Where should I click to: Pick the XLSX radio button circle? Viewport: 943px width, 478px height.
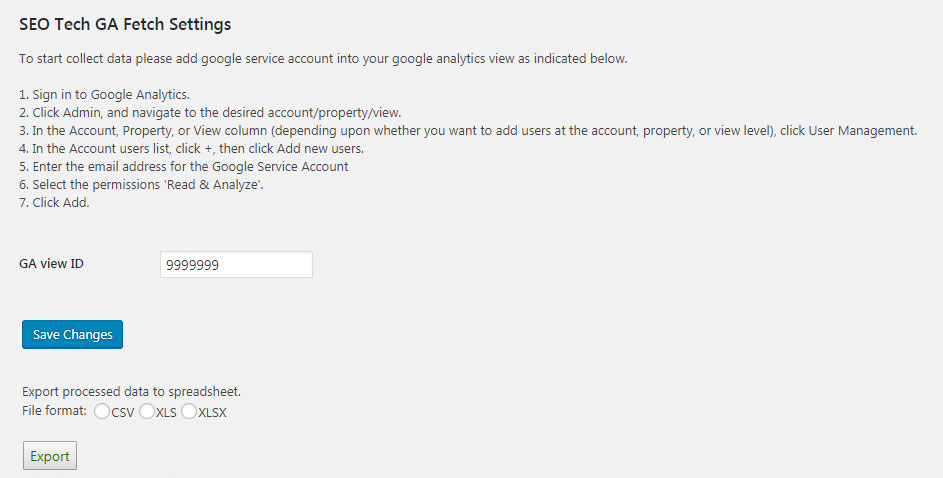[x=189, y=412]
